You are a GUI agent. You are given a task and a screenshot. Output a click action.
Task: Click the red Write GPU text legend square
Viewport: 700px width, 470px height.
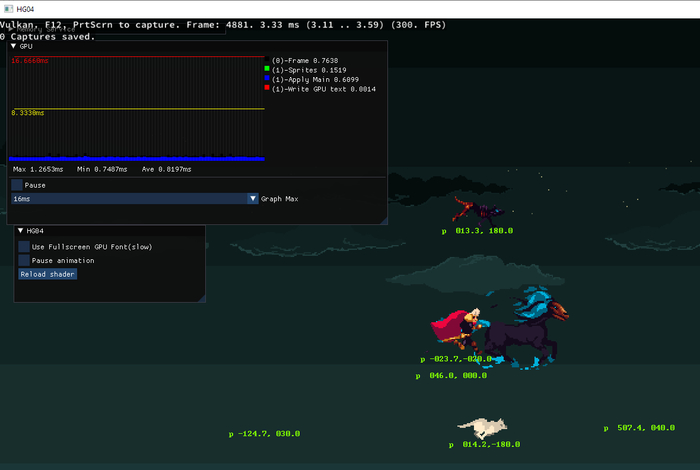(x=267, y=89)
